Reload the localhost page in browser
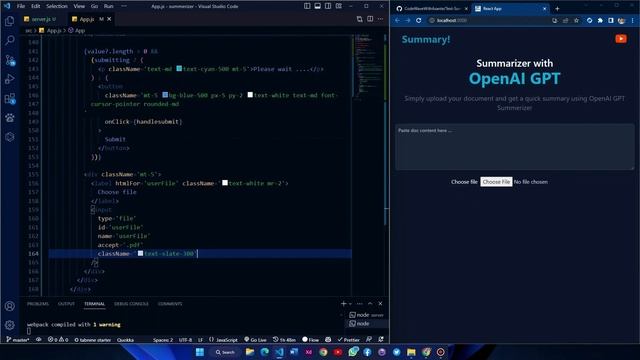This screenshot has width=640, height=360. click(418, 20)
